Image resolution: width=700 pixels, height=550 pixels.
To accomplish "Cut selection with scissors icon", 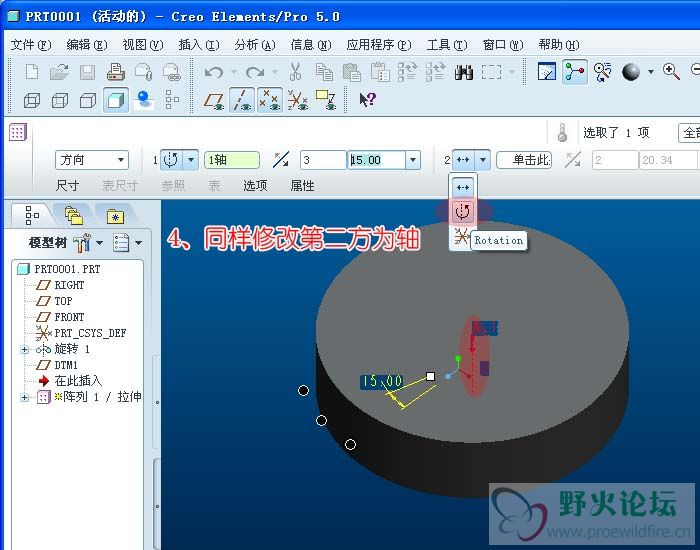I will click(x=295, y=72).
